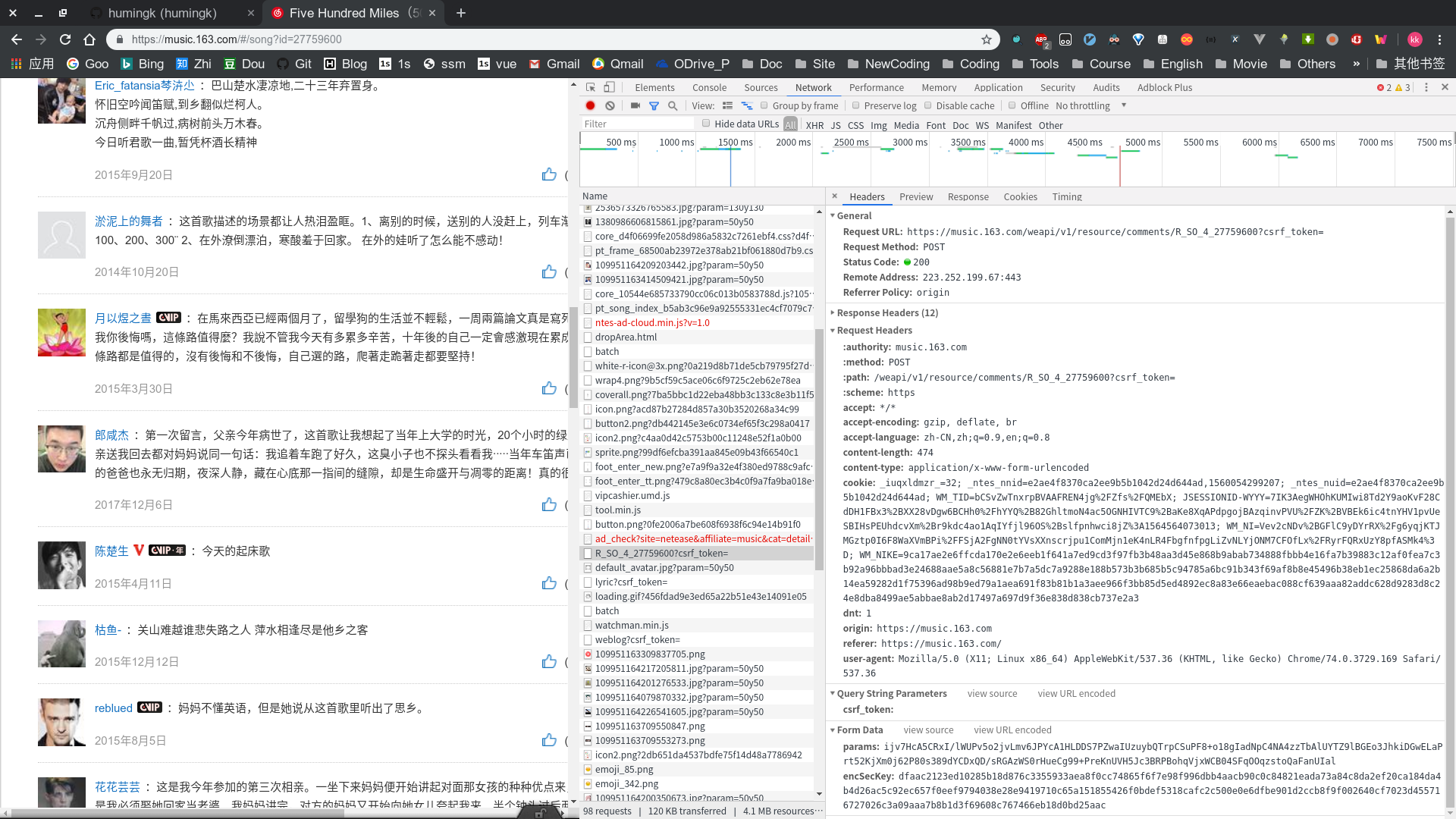Click the capture screenshots camera icon
This screenshot has width=1456, height=819.
635,105
